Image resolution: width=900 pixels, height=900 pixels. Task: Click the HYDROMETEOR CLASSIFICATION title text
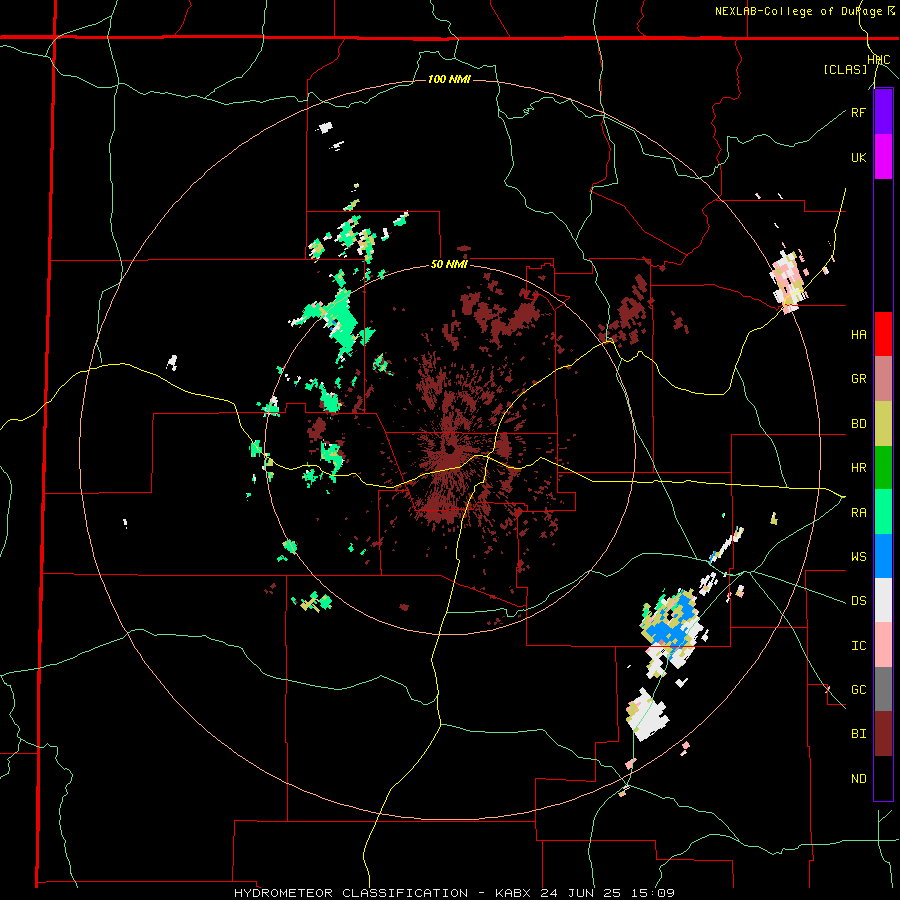click(x=350, y=893)
